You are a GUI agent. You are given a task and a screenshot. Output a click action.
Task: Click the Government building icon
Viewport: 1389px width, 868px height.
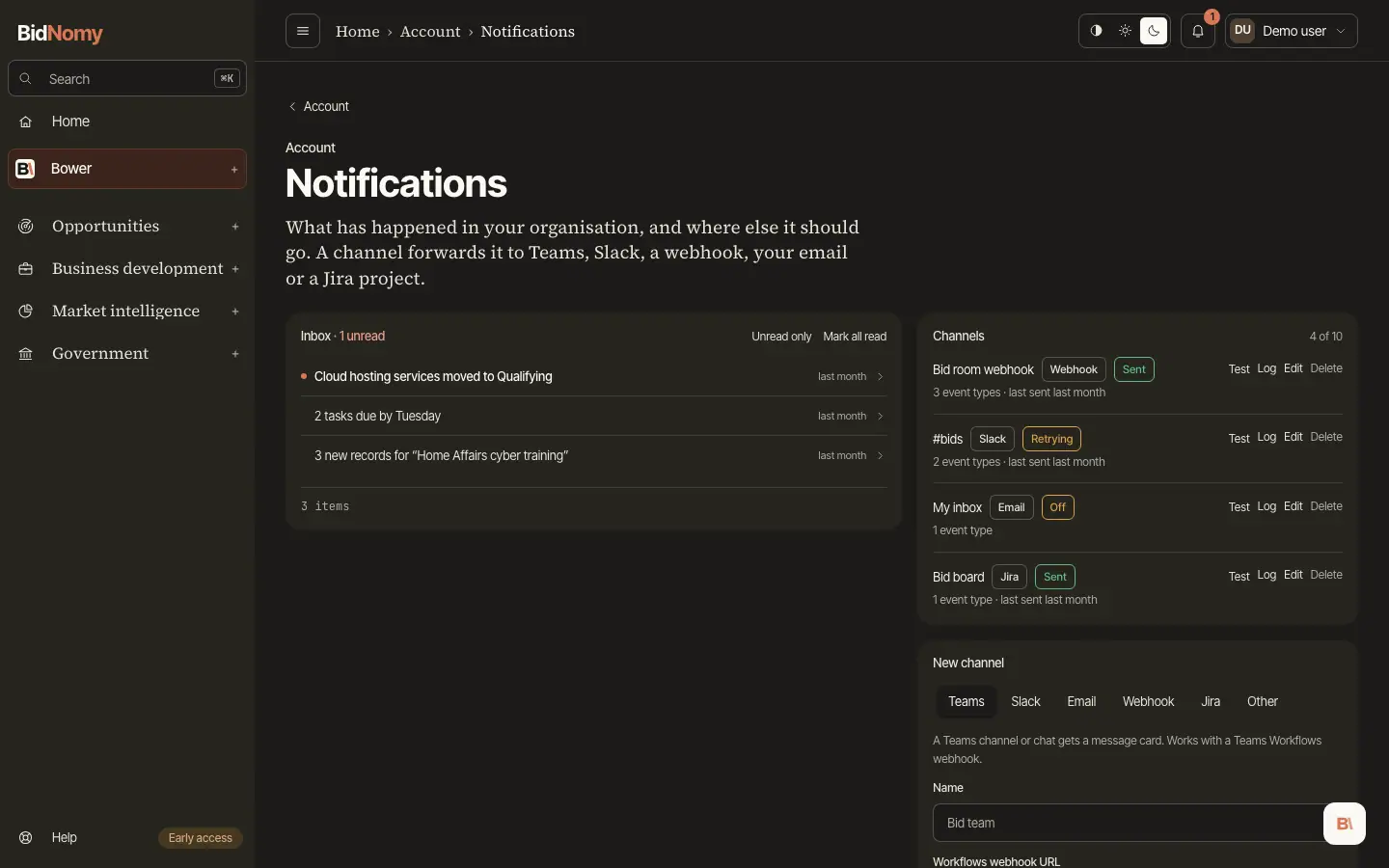click(26, 354)
